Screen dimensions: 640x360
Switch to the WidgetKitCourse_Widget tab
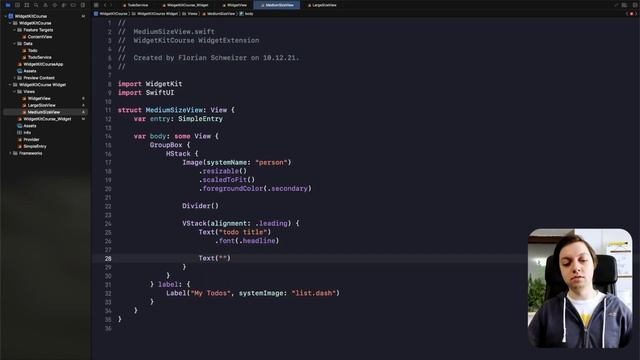185,5
